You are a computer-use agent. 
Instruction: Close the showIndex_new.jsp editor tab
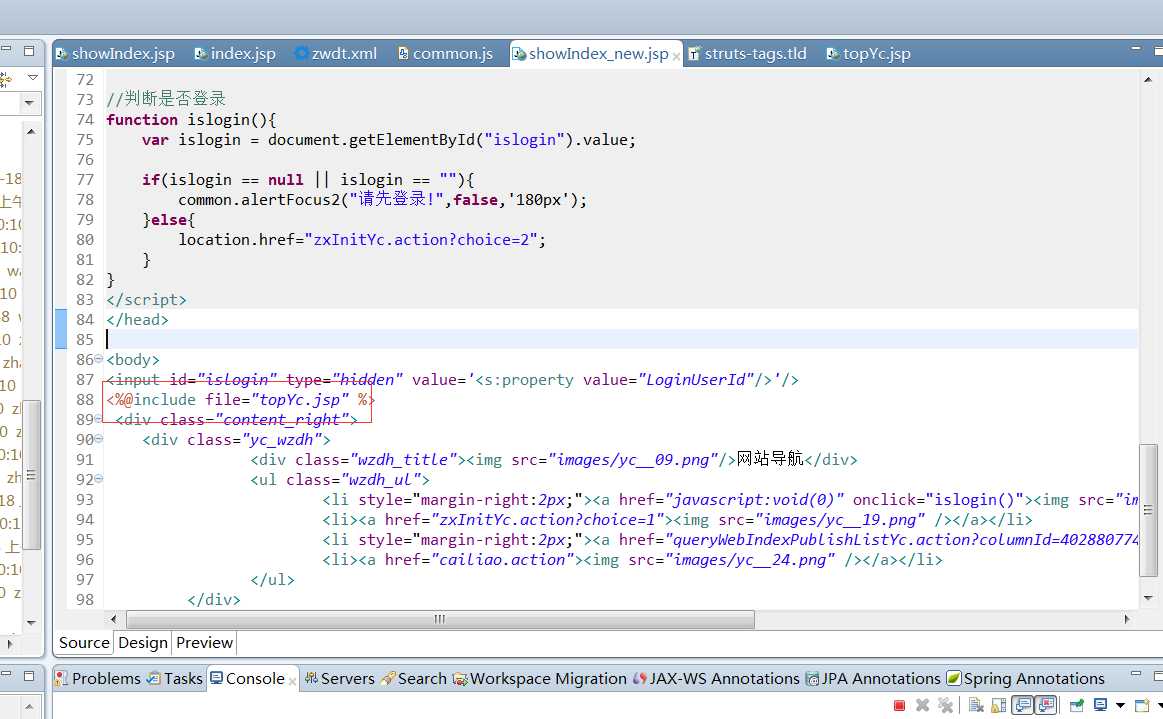676,56
